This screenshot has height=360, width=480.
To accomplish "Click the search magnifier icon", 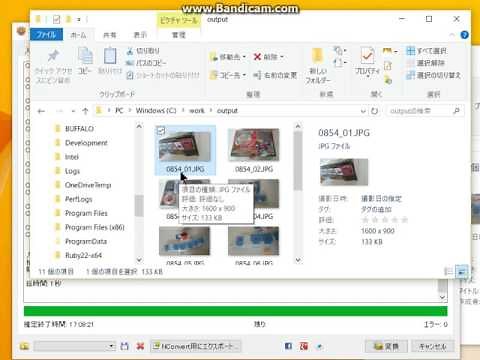I will (456, 111).
